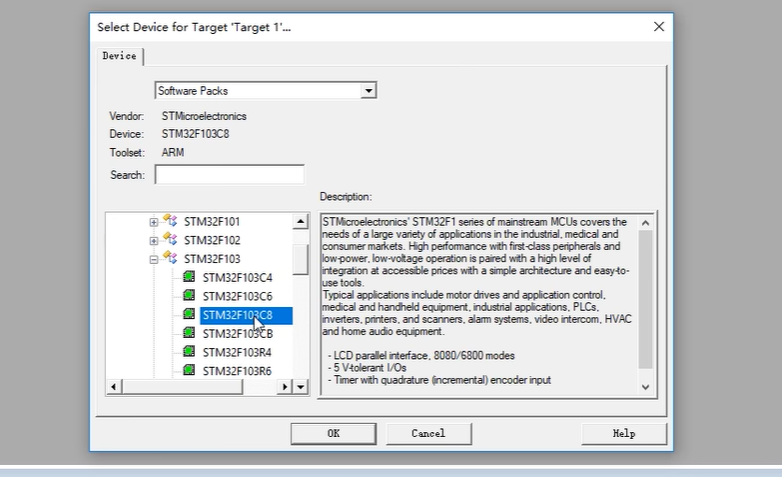Screen dimensions: 782x477
Task: Select STM32F103C6 in device tree
Action: 237,296
